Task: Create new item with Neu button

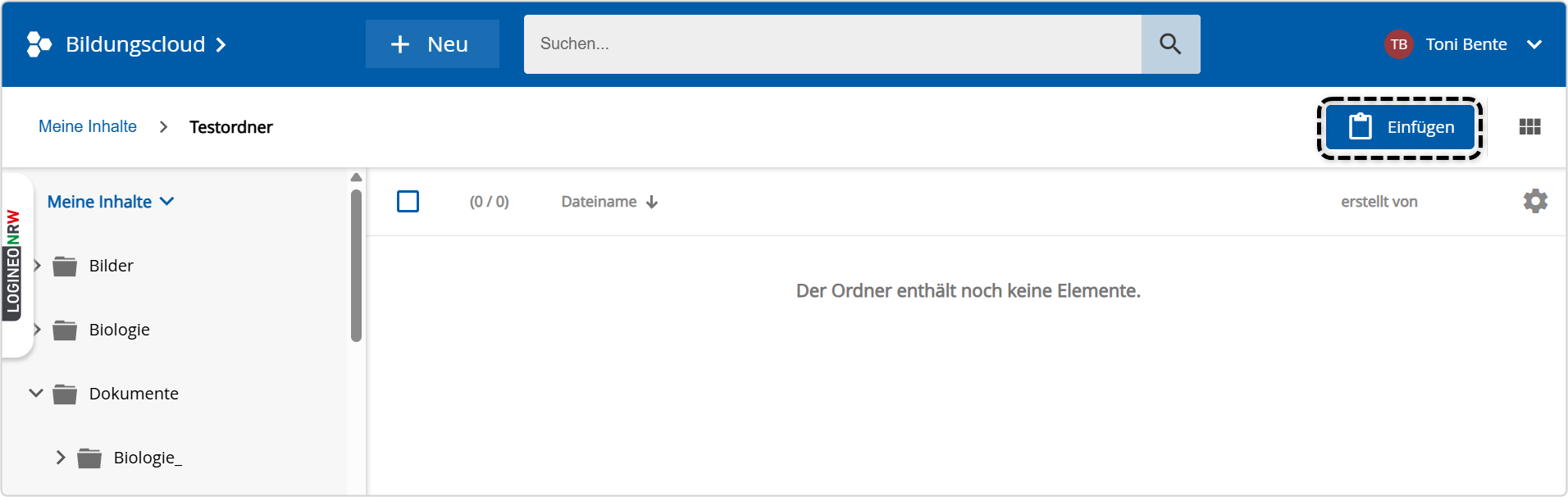Action: click(x=432, y=44)
